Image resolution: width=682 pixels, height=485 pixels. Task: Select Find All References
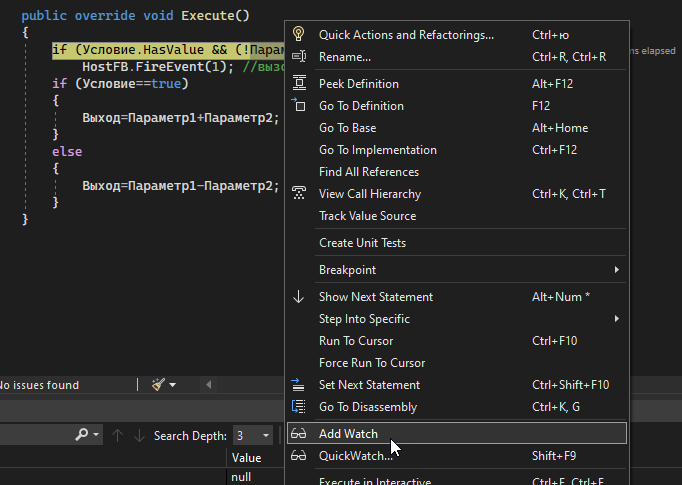click(457, 172)
